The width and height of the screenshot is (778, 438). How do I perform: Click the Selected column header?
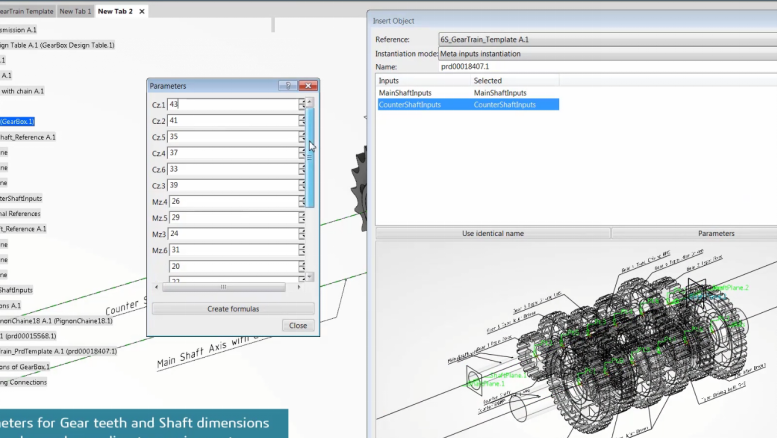pos(515,80)
